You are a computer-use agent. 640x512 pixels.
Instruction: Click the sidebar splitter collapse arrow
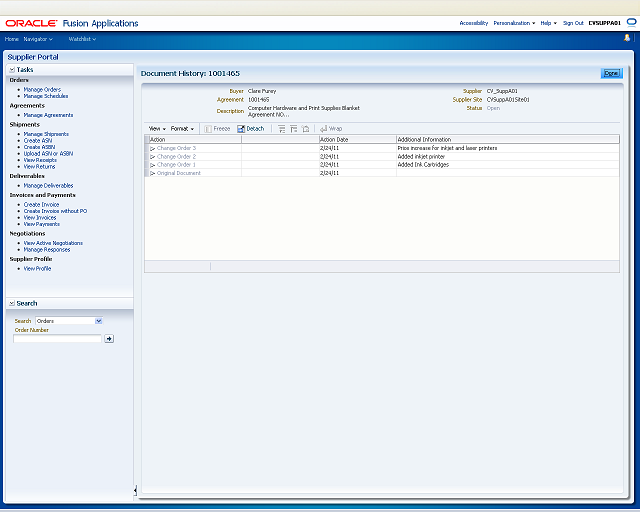[135, 490]
